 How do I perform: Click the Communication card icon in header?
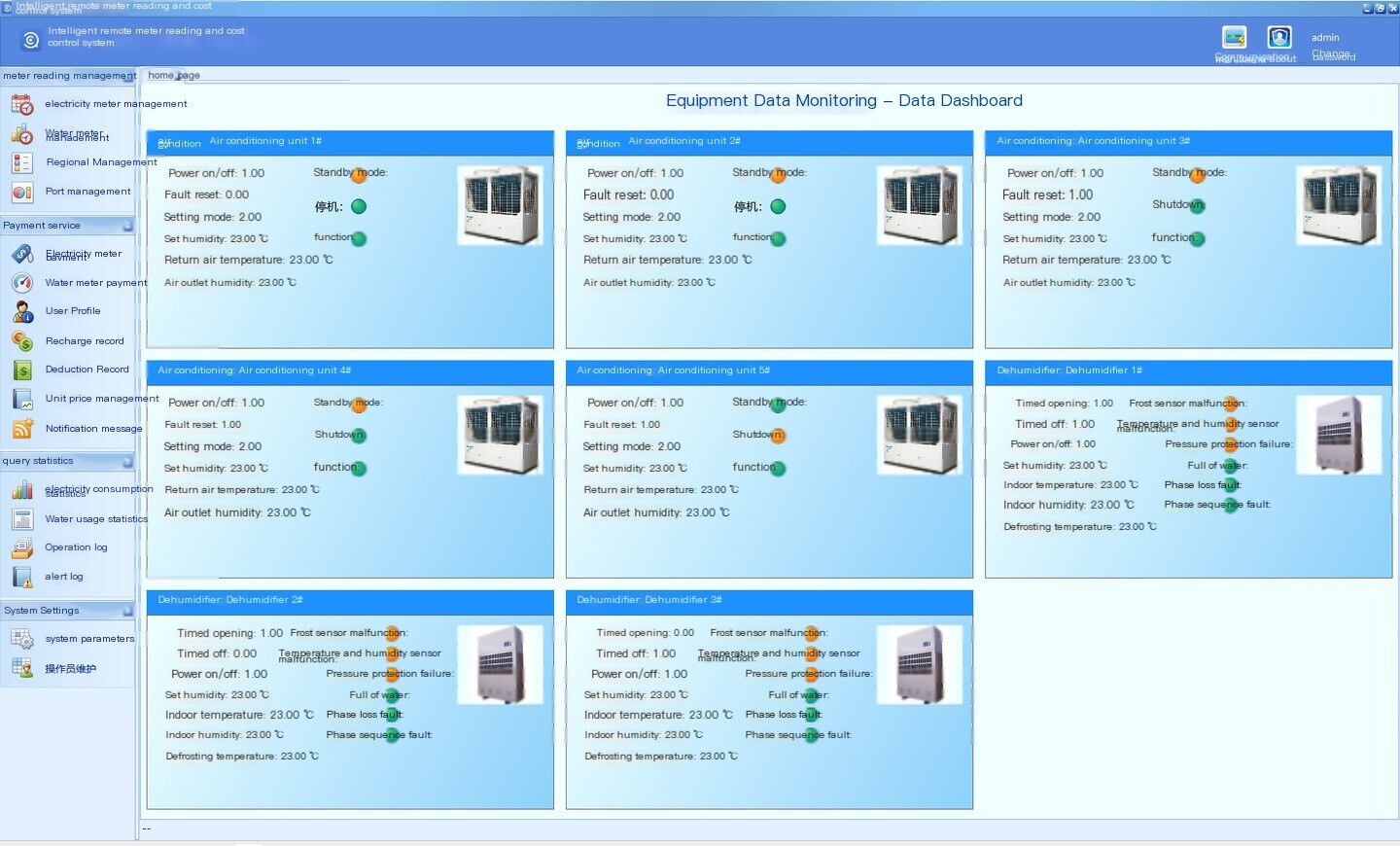(1235, 37)
